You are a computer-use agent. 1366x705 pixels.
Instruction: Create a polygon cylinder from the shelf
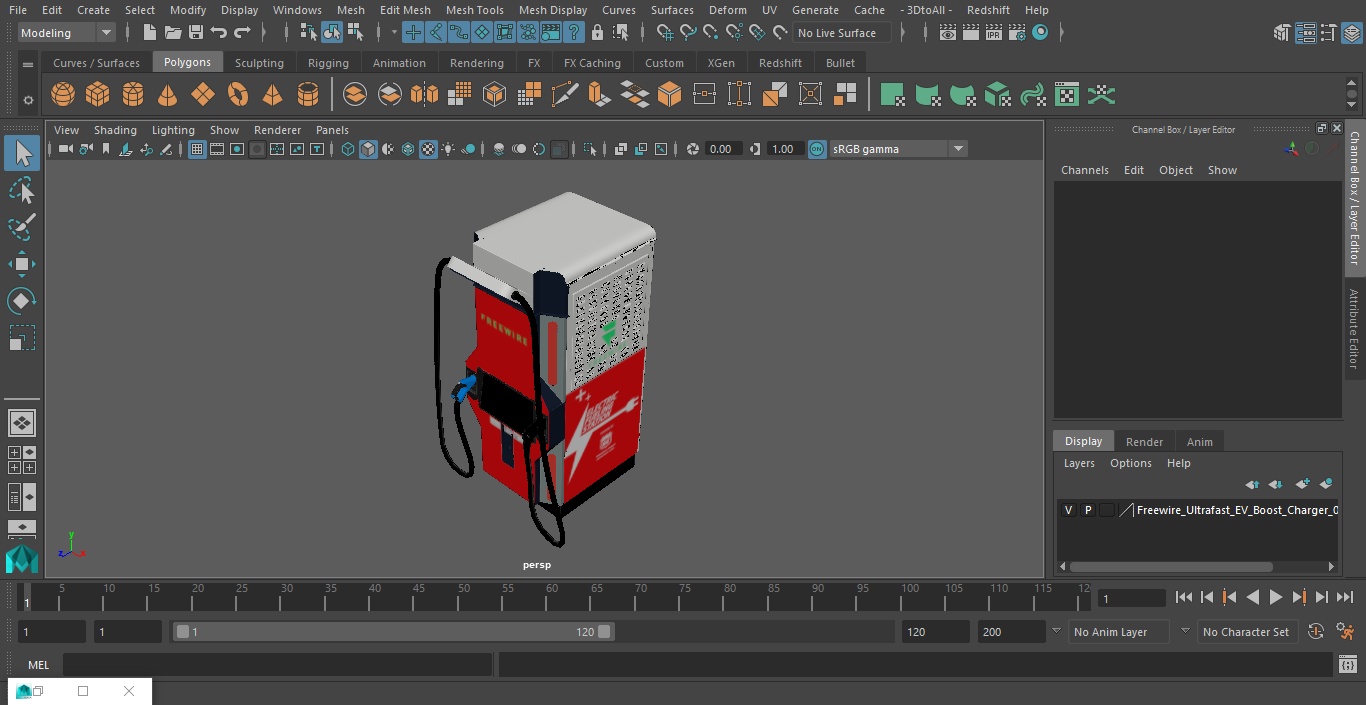click(133, 95)
